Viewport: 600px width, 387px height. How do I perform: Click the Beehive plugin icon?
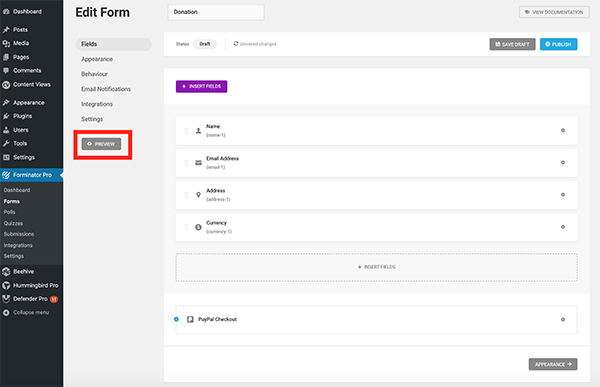coord(6,272)
